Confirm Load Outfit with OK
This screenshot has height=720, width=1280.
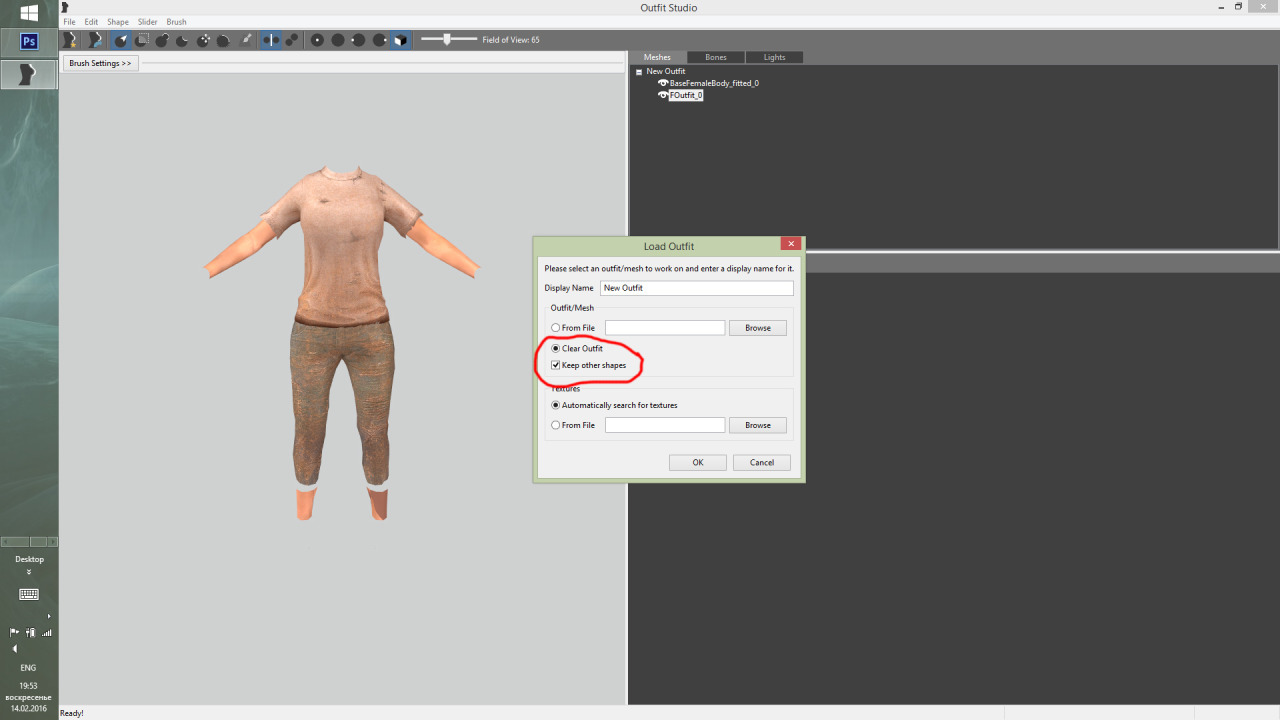698,462
